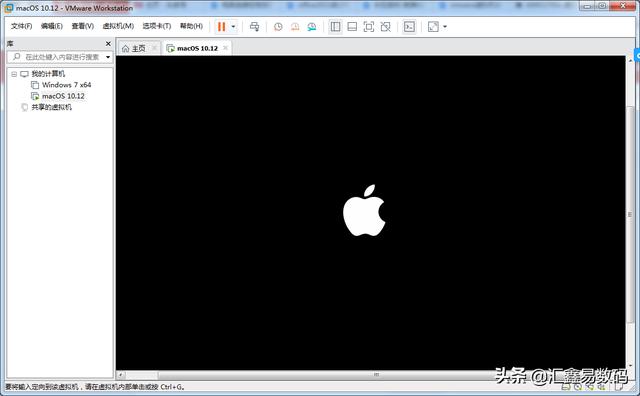The image size is (640, 396).
Task: Switch to the 主页 home tab
Action: click(138, 48)
